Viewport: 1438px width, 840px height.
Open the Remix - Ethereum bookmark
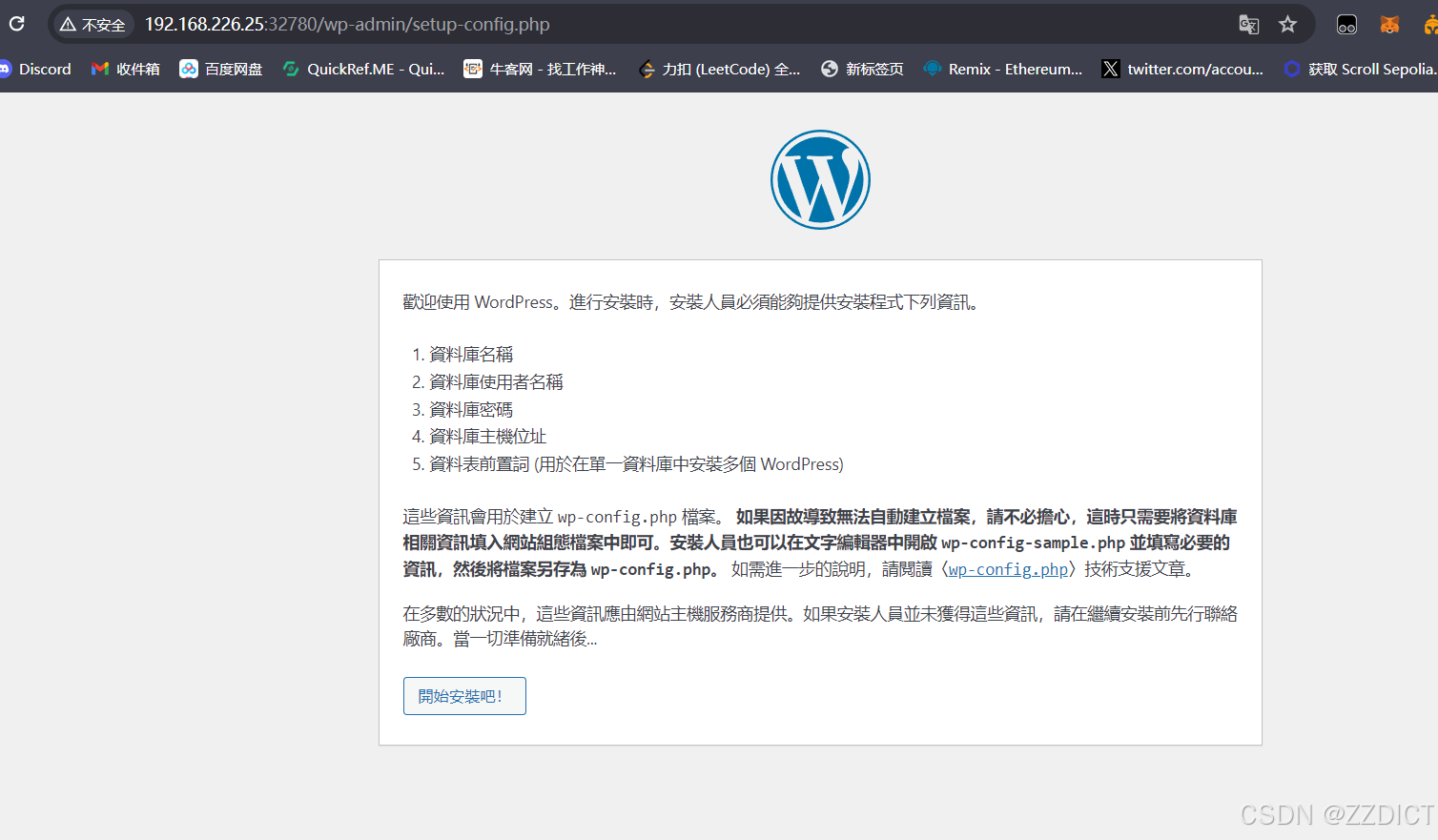(x=1002, y=69)
